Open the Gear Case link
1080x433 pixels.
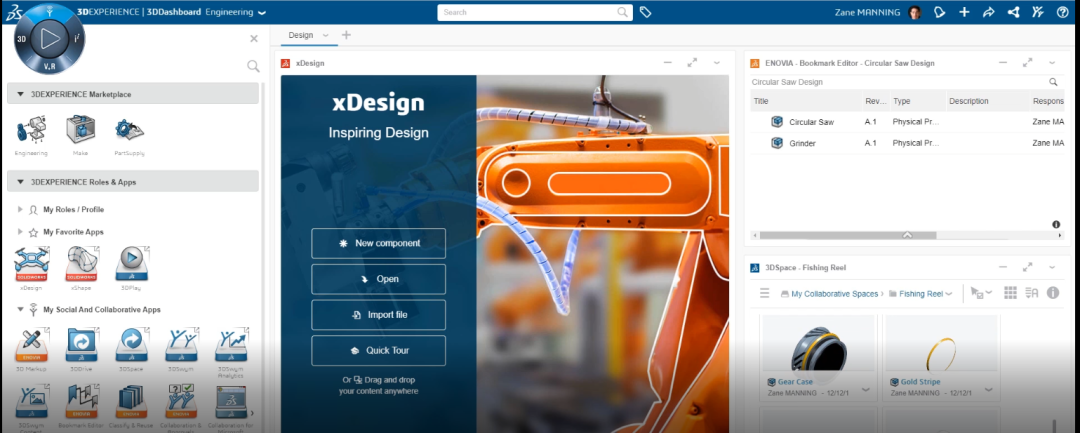(795, 382)
